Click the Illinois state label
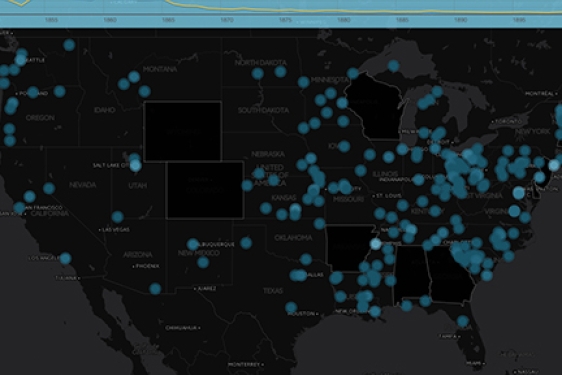 click(385, 174)
